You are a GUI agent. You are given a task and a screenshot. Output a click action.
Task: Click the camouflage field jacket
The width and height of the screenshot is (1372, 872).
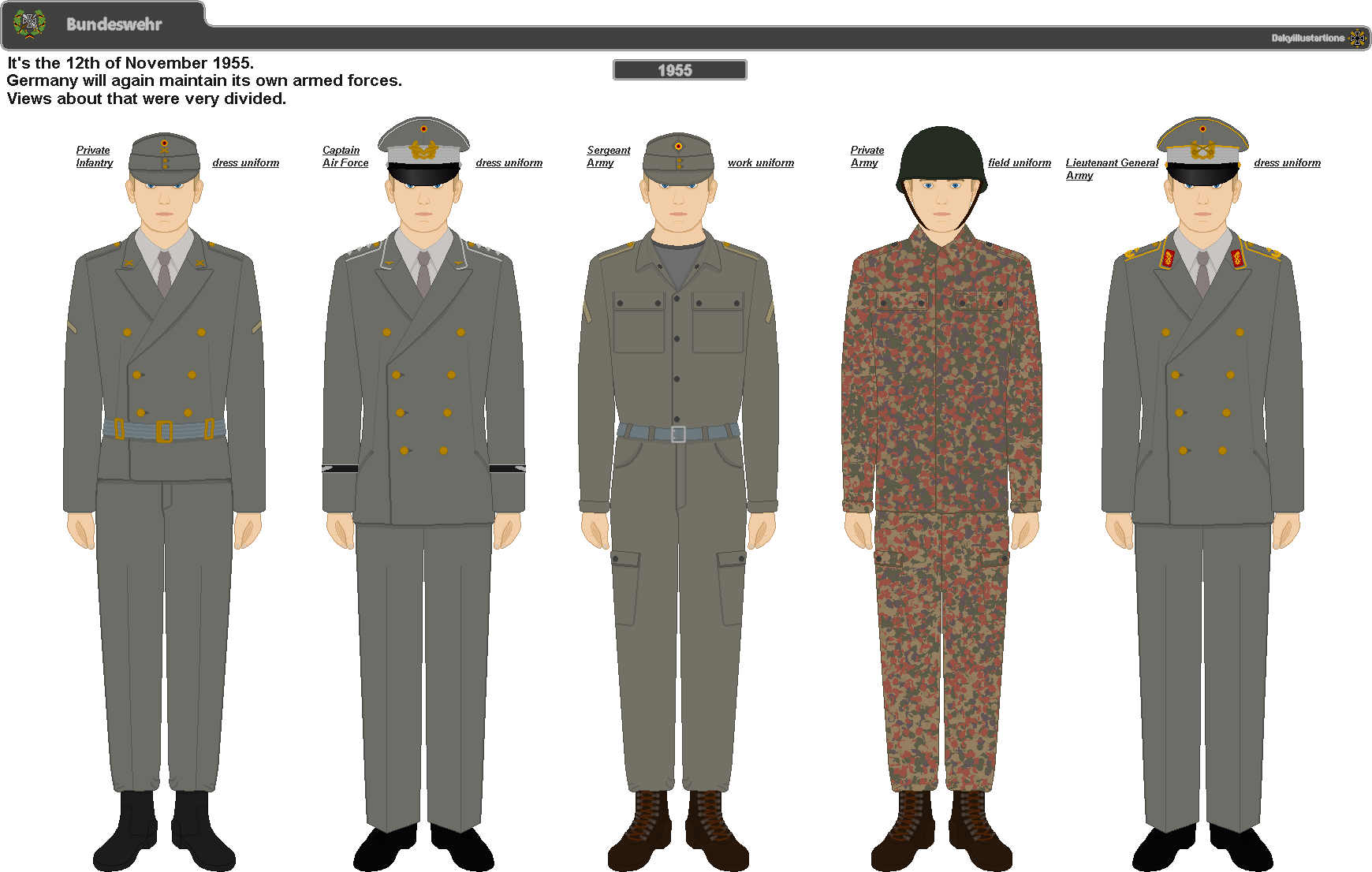click(x=941, y=369)
